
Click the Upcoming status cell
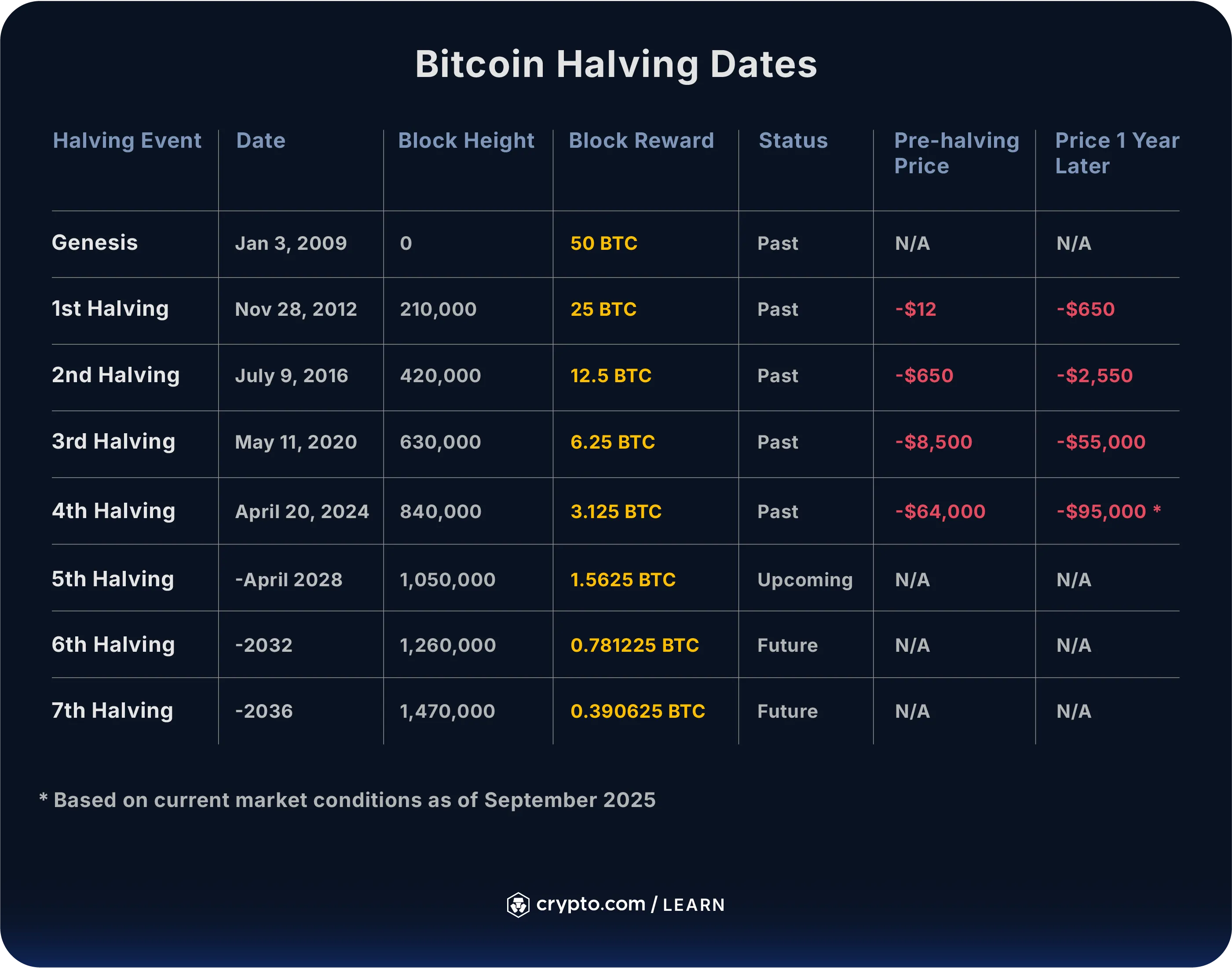(805, 580)
